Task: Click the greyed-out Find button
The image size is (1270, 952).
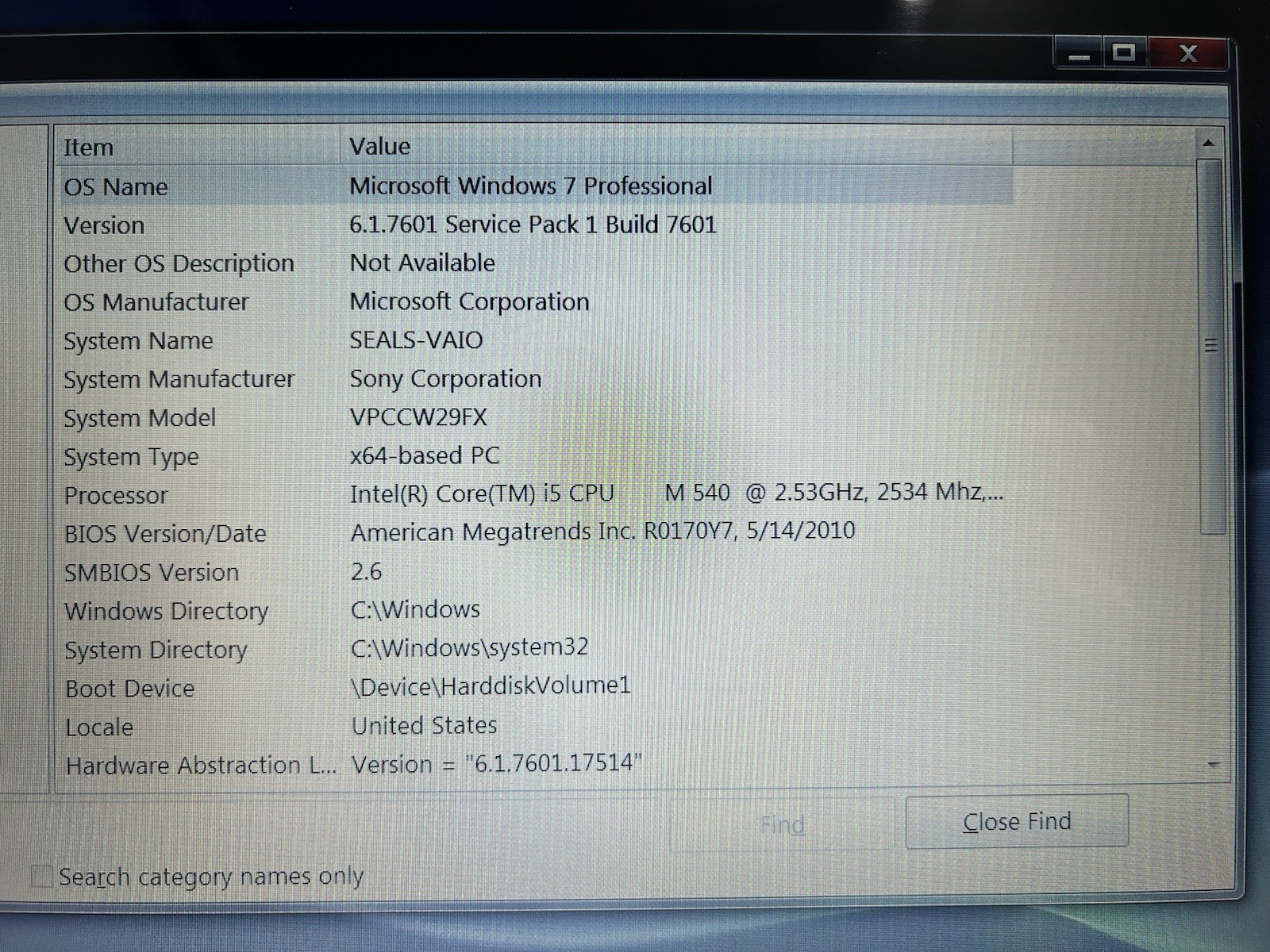Action: 782,825
